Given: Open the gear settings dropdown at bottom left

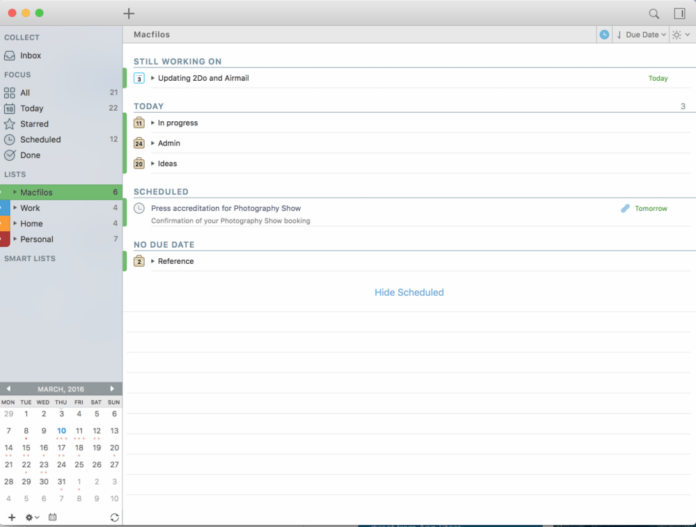Looking at the screenshot, I should 32,517.
